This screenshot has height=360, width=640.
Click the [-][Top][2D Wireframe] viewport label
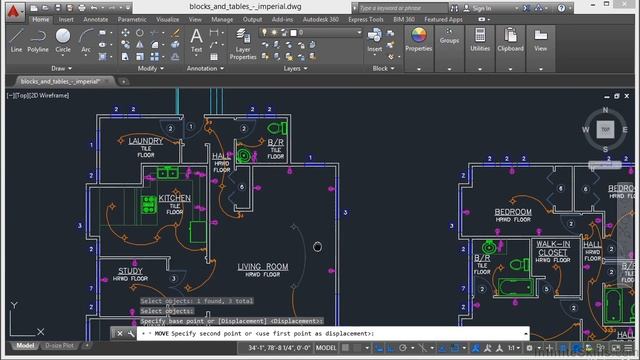pyautogui.click(x=38, y=96)
